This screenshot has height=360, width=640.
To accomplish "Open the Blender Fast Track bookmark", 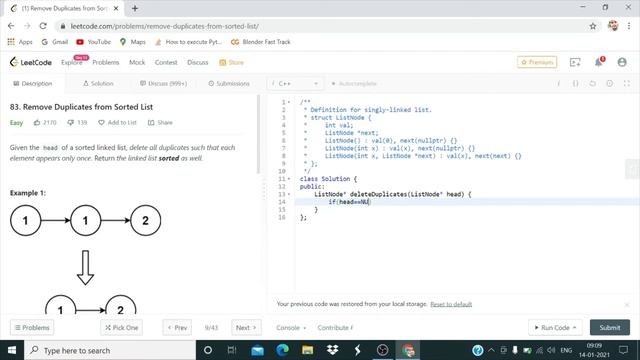I will pyautogui.click(x=261, y=42).
